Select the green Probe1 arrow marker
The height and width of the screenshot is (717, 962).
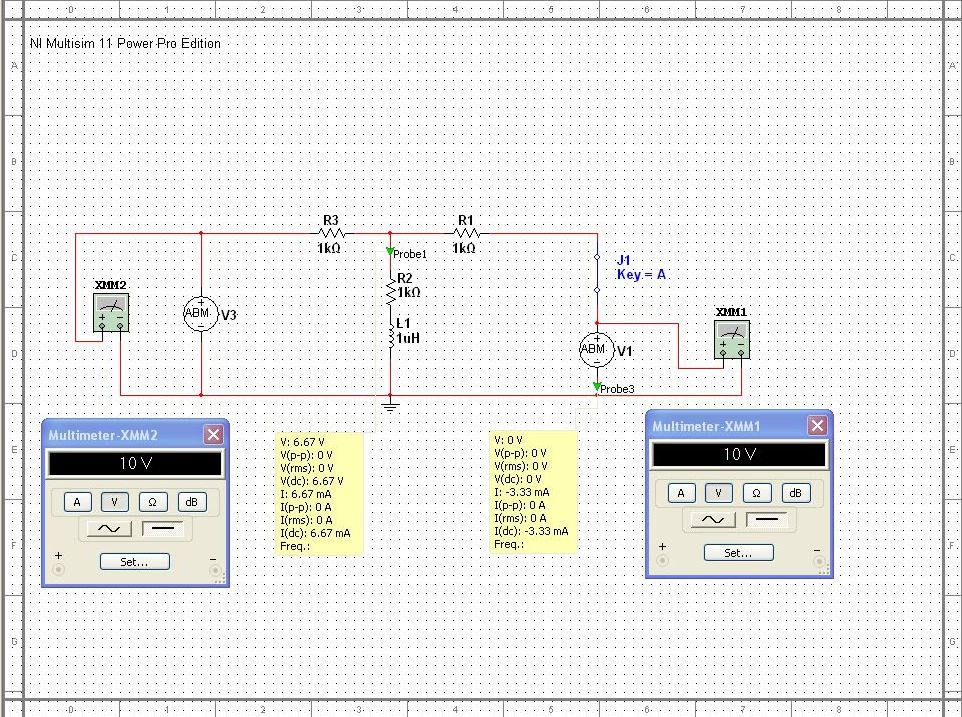click(x=391, y=252)
